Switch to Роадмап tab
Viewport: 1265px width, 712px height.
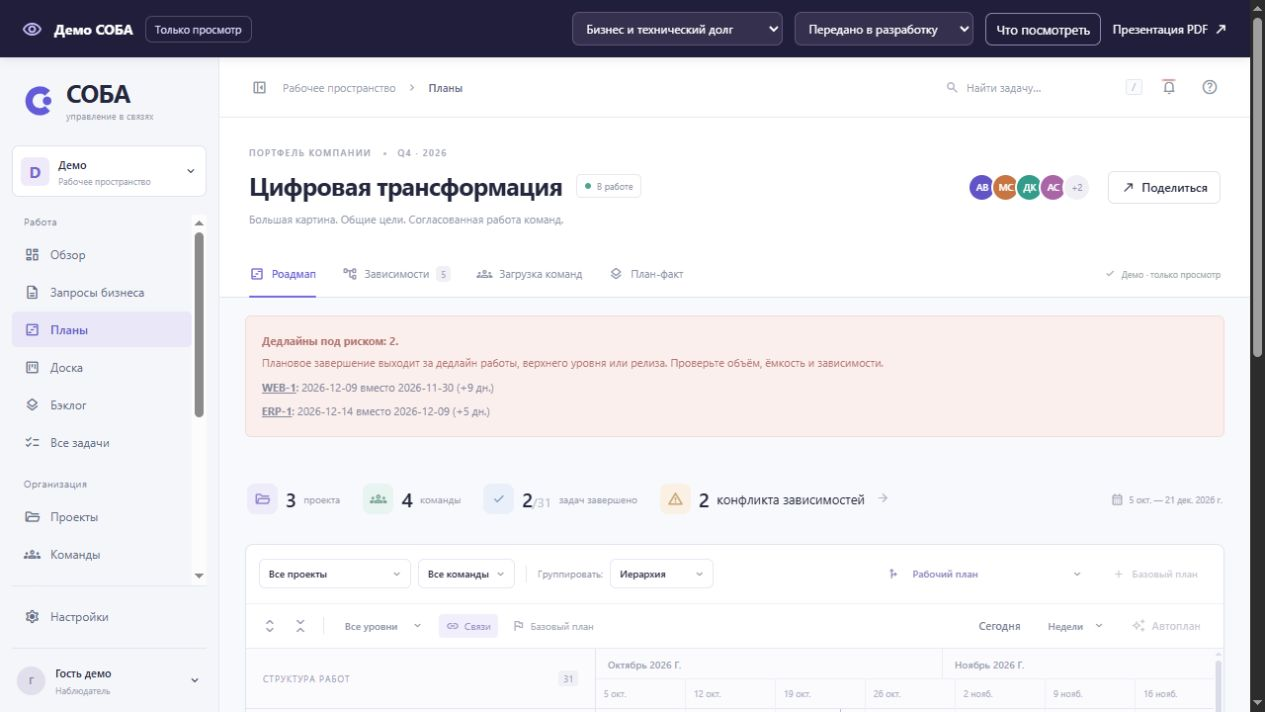pos(283,274)
